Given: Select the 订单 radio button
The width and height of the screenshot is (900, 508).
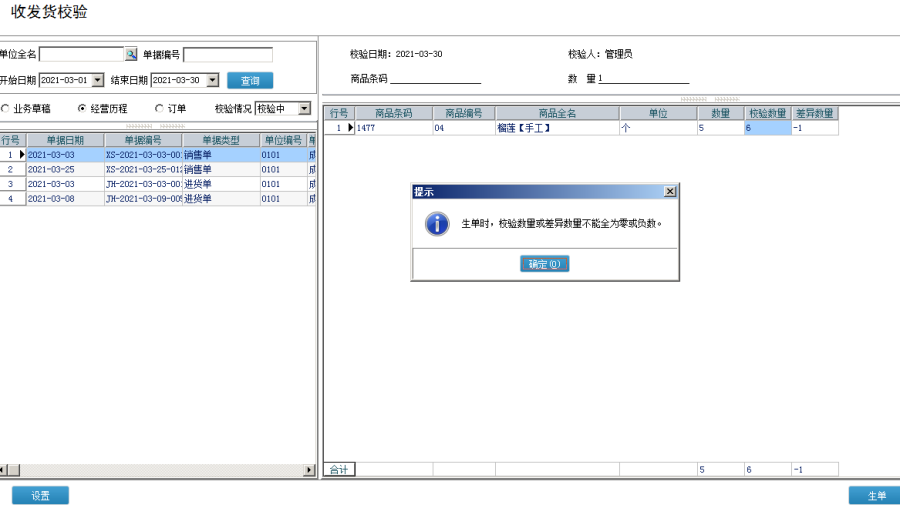Looking at the screenshot, I should pos(159,108).
